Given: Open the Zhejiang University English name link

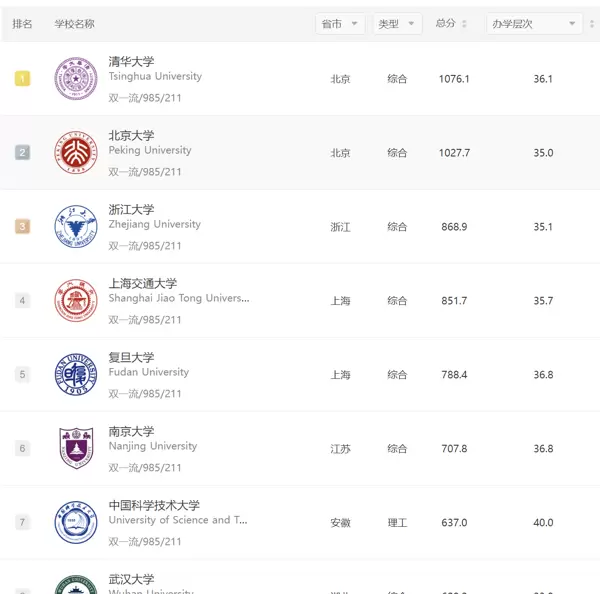Looking at the screenshot, I should coord(154,225).
